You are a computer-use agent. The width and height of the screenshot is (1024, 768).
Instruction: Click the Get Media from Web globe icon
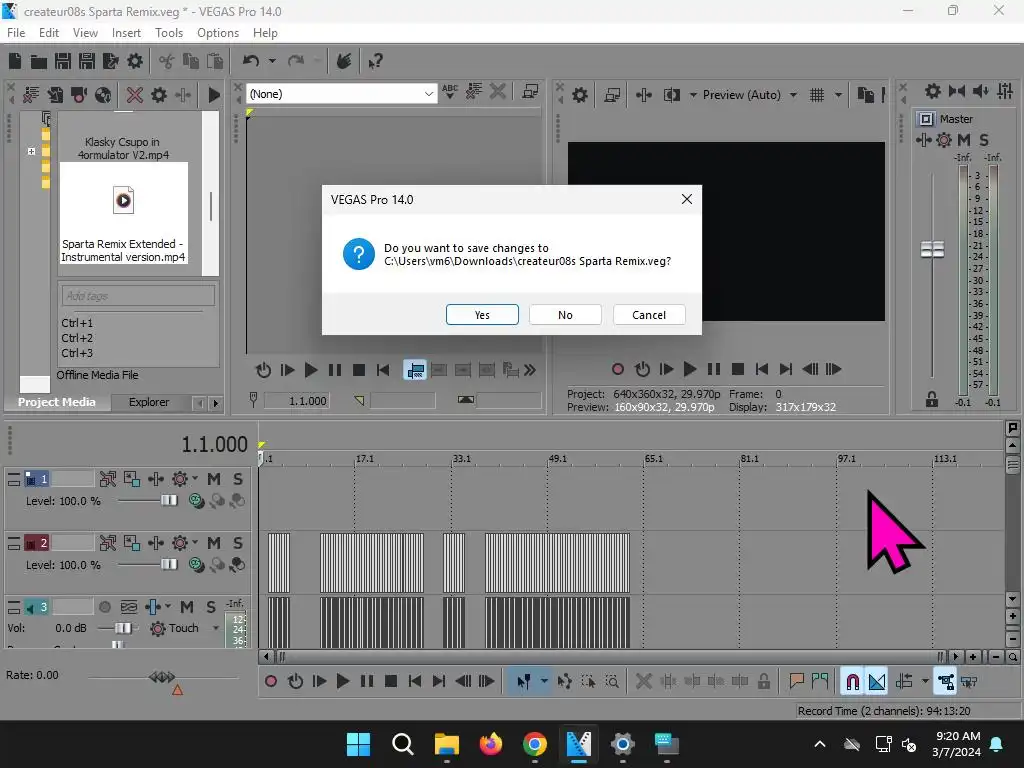103,95
